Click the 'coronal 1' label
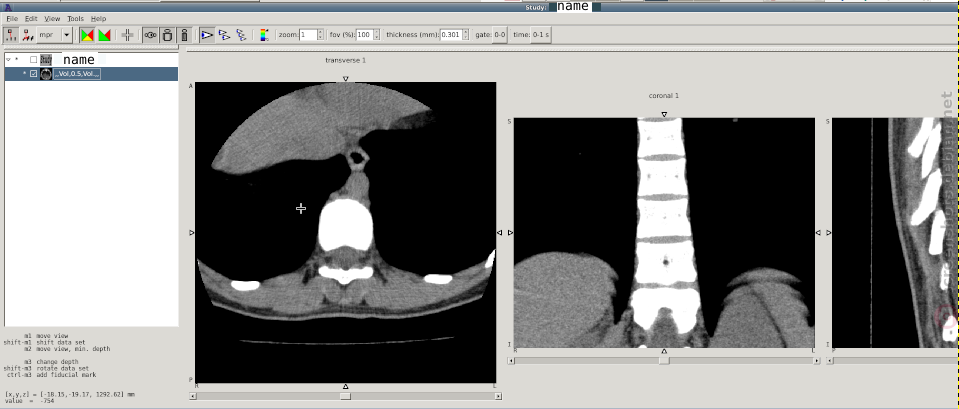 coord(664,96)
